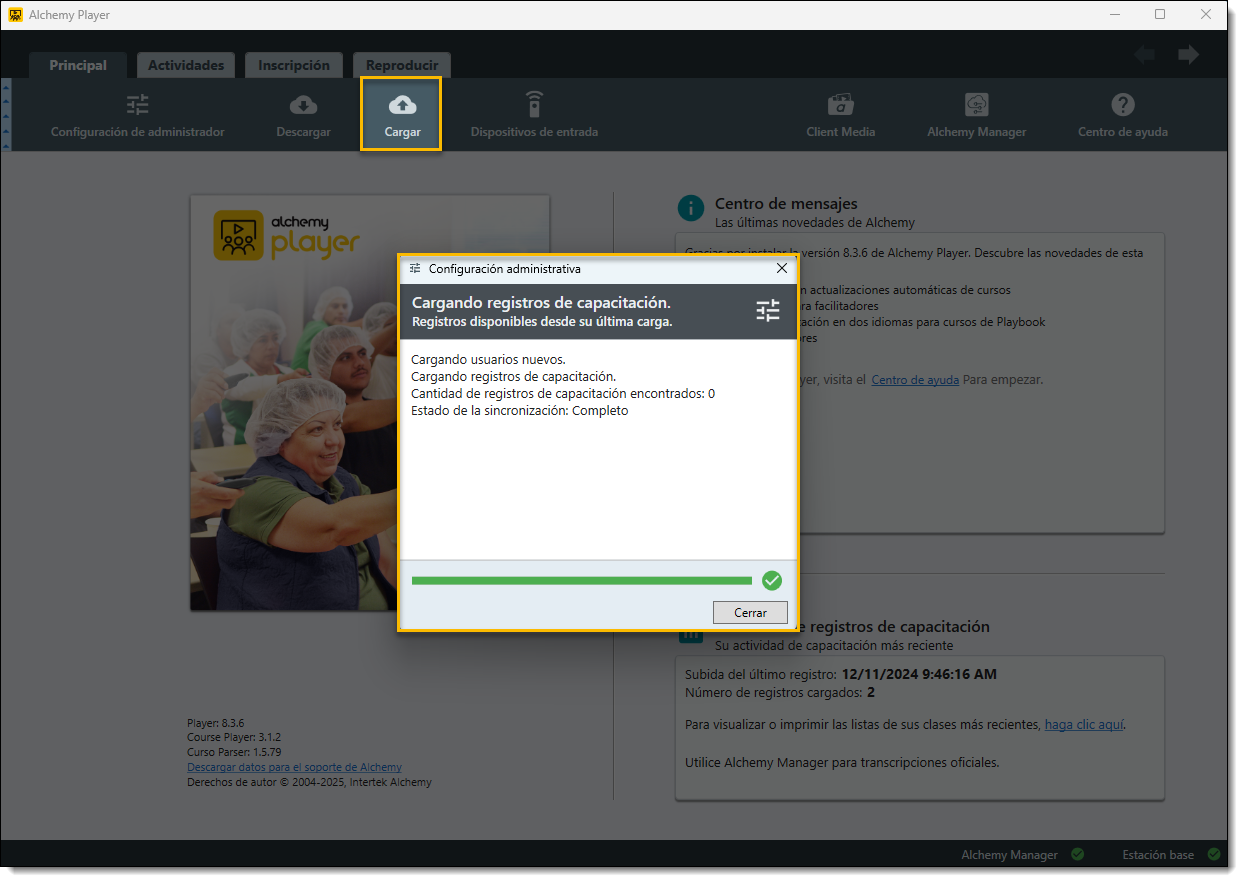Open the Centro de ayuda hyperlink
Screen dimensions: 1243x882
click(915, 380)
